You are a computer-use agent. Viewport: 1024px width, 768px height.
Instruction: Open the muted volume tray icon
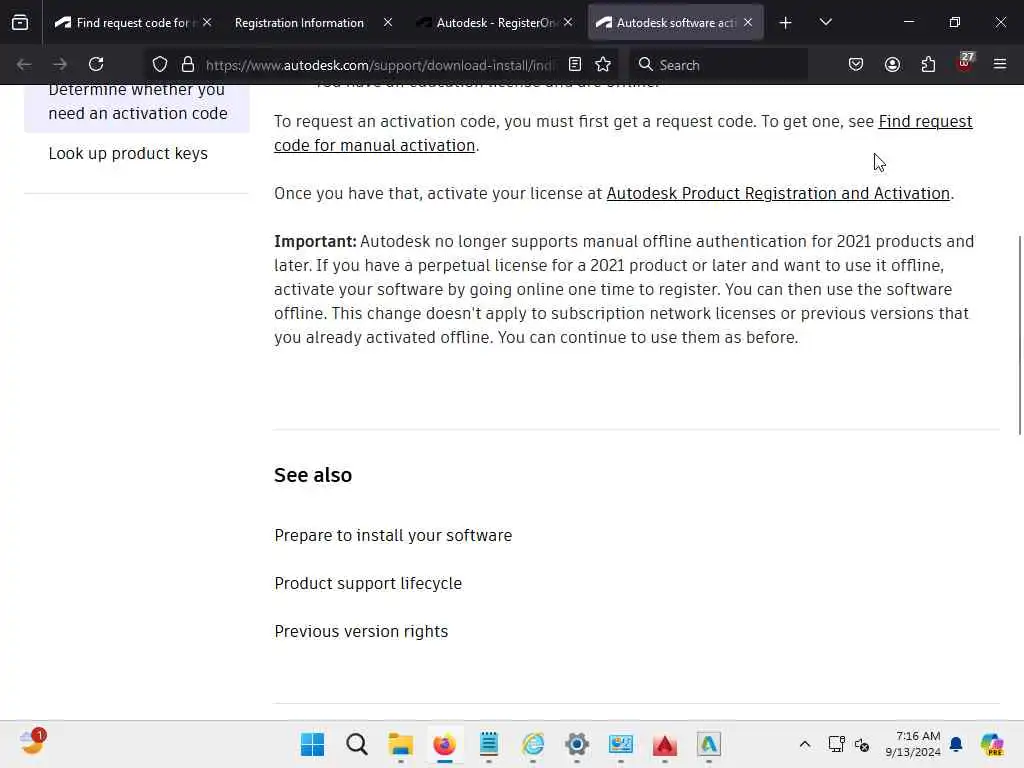coord(862,744)
